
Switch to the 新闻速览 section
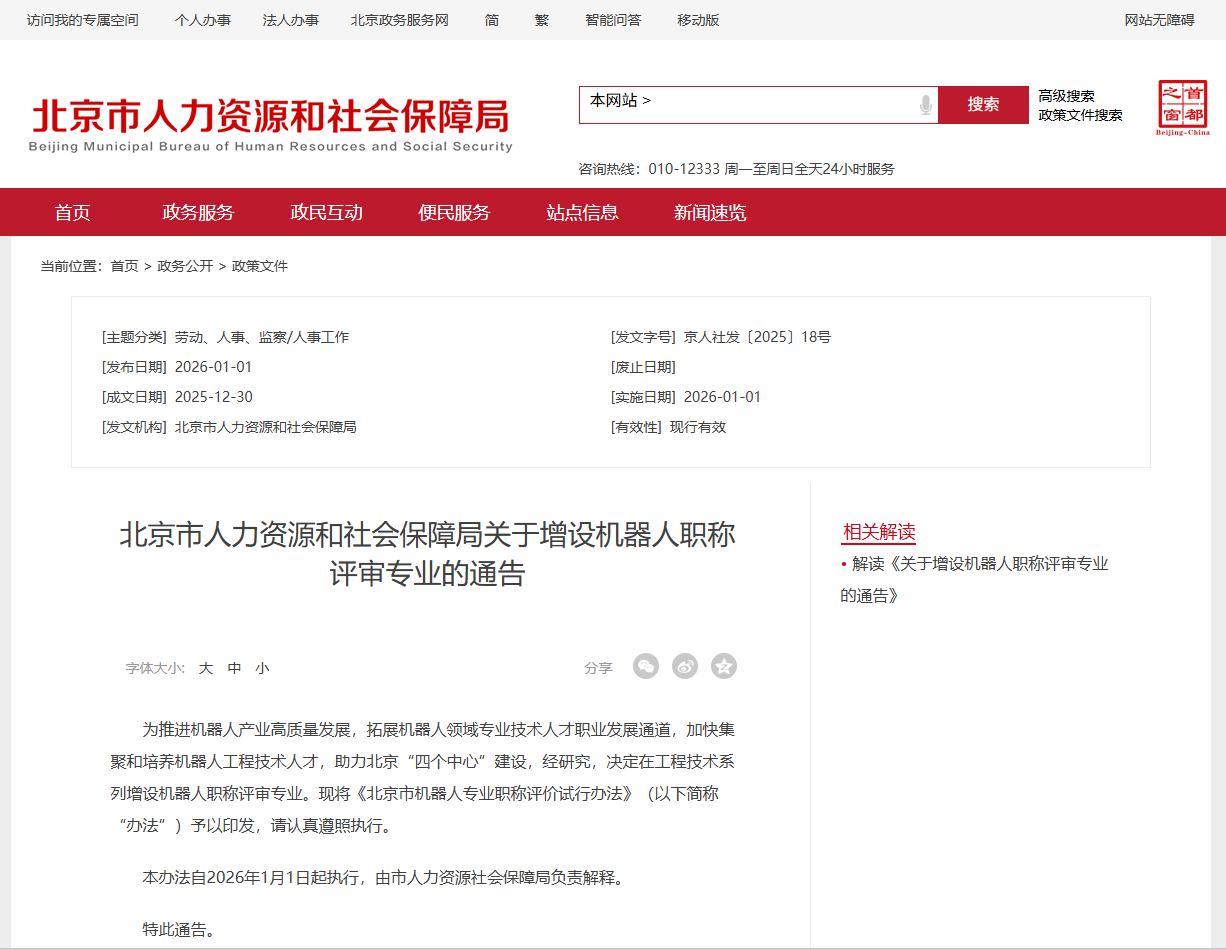click(x=710, y=212)
